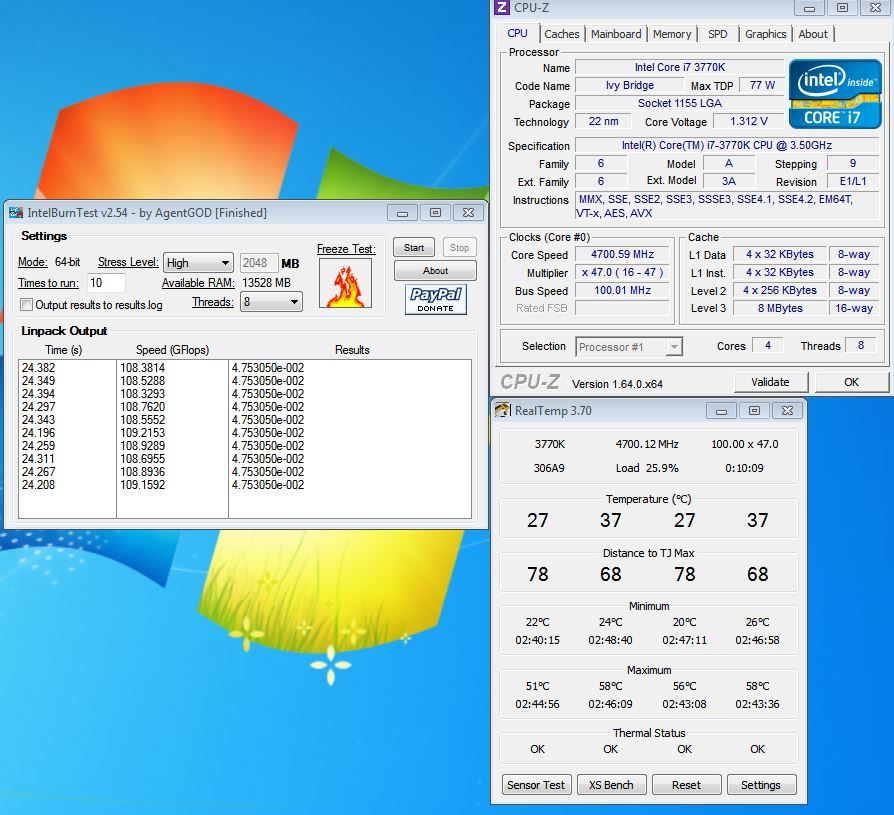This screenshot has width=894, height=815.
Task: Click the Socket 1155 LGA package field
Action: tap(680, 103)
